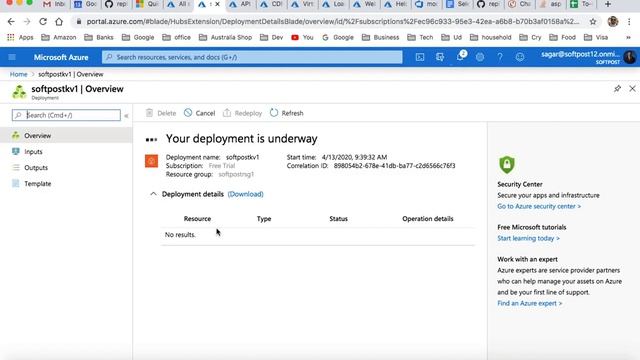Screen dimensions: 640x360
Task: Click Delete in the command bar
Action: pyautogui.click(x=161, y=113)
